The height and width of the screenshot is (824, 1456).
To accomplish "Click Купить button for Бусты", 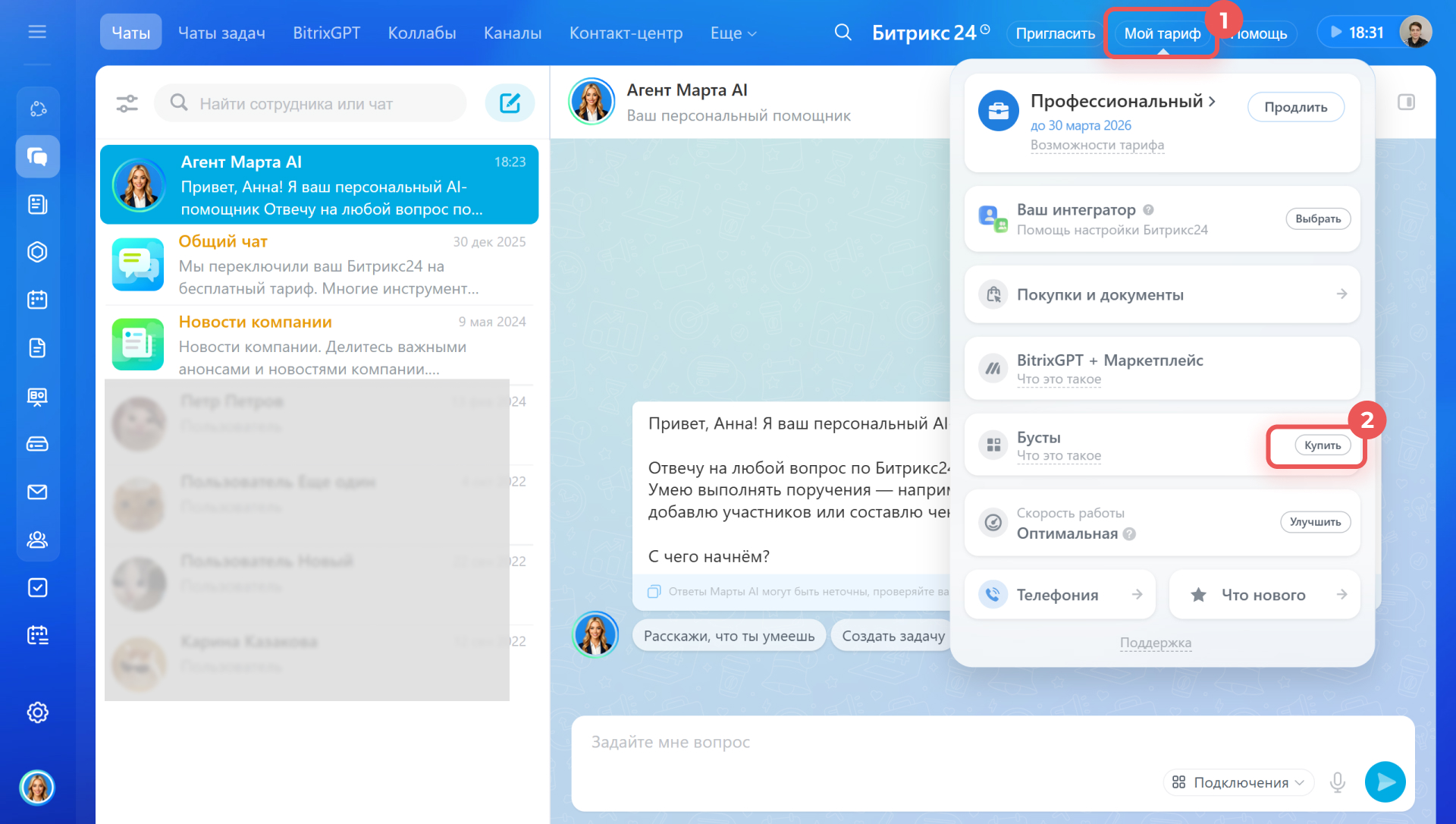I will point(1322,445).
